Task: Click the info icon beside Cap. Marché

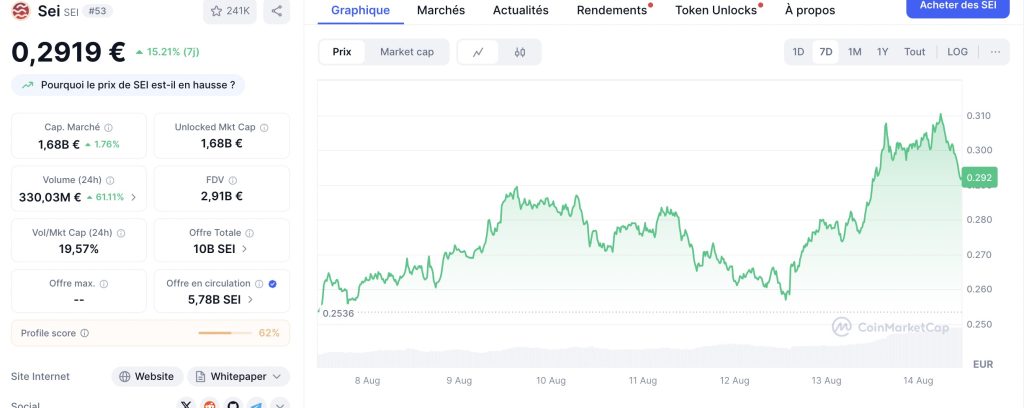Action: [x=109, y=127]
